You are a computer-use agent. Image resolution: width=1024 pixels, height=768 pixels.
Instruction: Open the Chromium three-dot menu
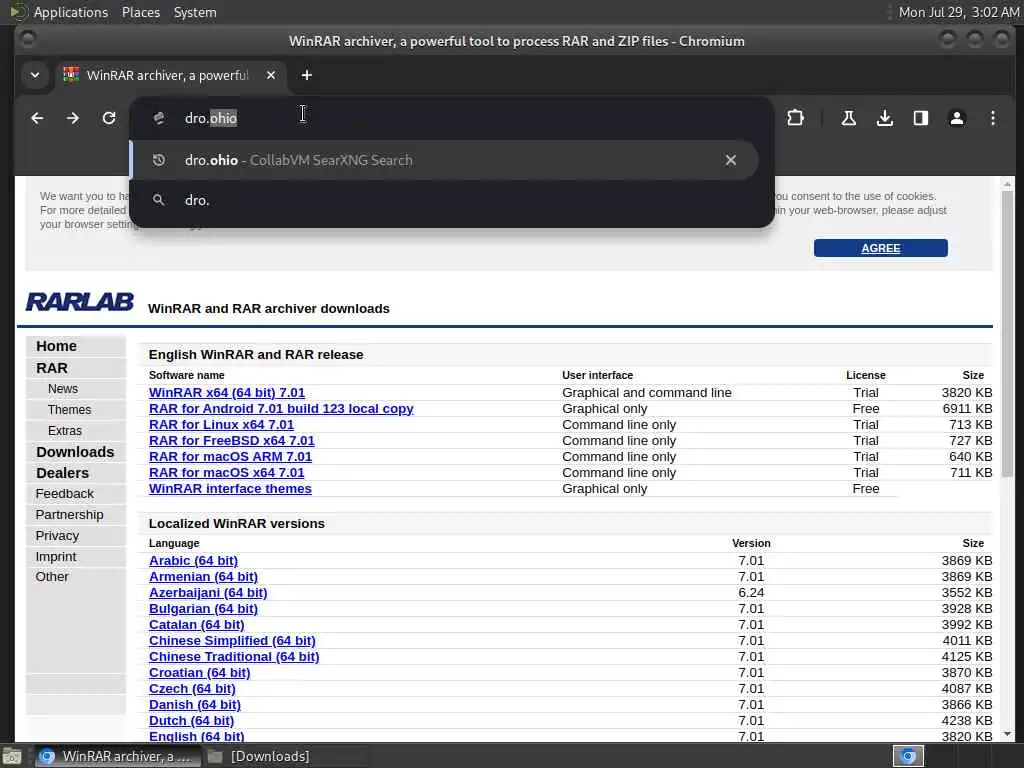click(x=993, y=118)
